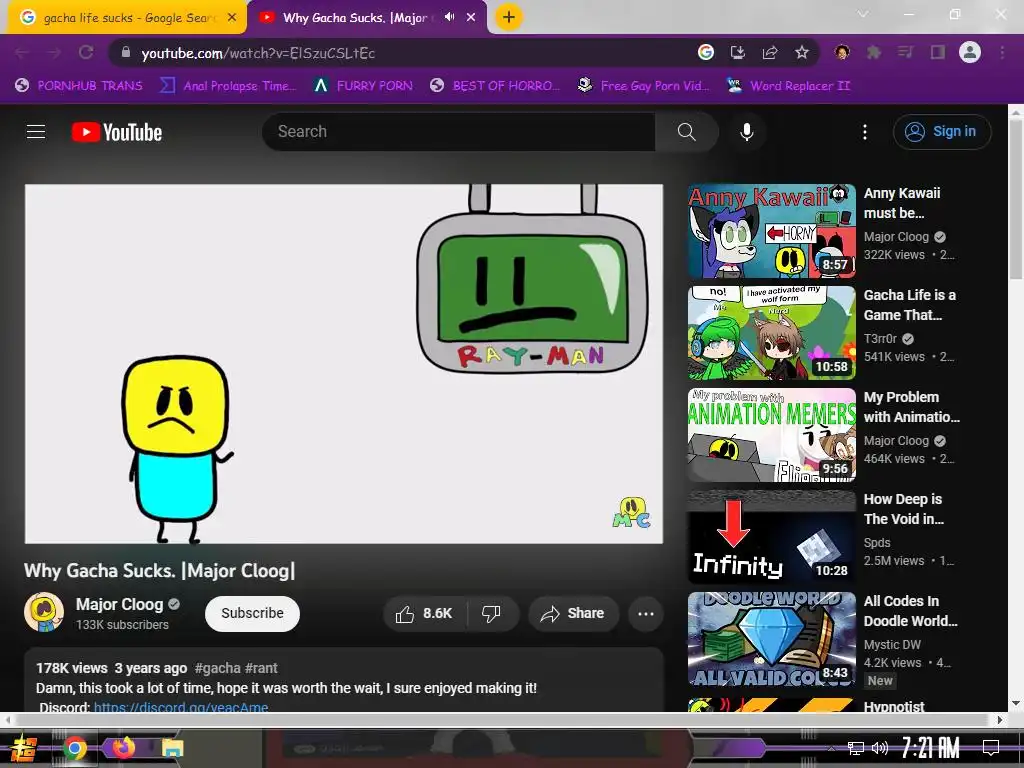Sign in to YouTube
Viewport: 1024px width, 768px height.
[942, 132]
